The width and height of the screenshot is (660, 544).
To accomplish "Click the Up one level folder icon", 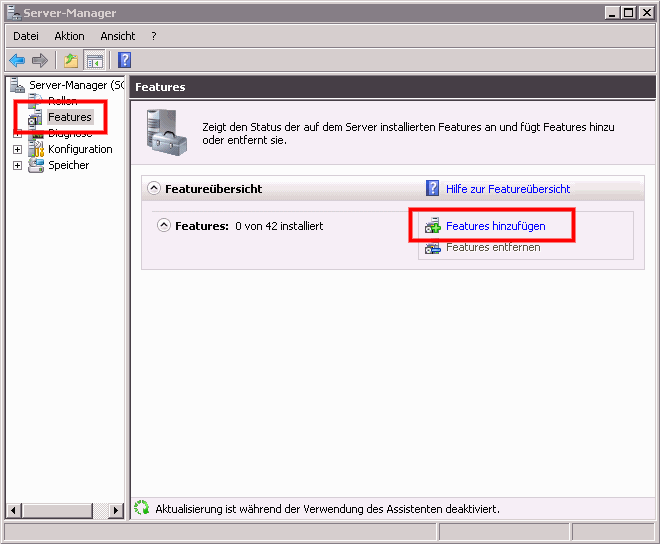I will [x=73, y=60].
